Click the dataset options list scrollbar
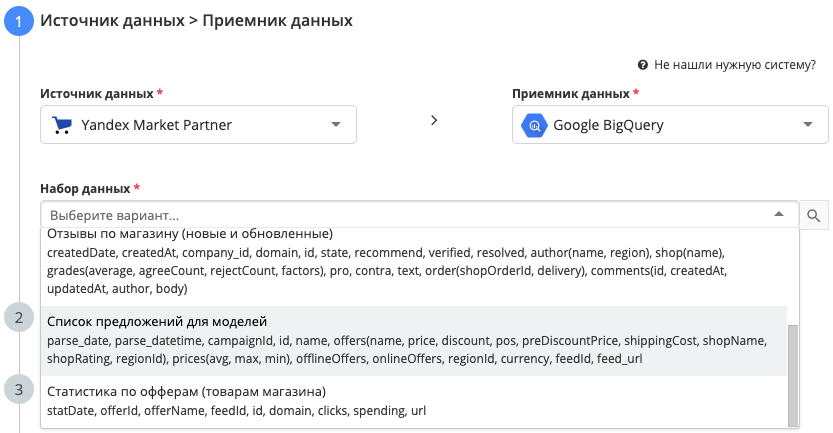This screenshot has height=433, width=833. [x=793, y=375]
